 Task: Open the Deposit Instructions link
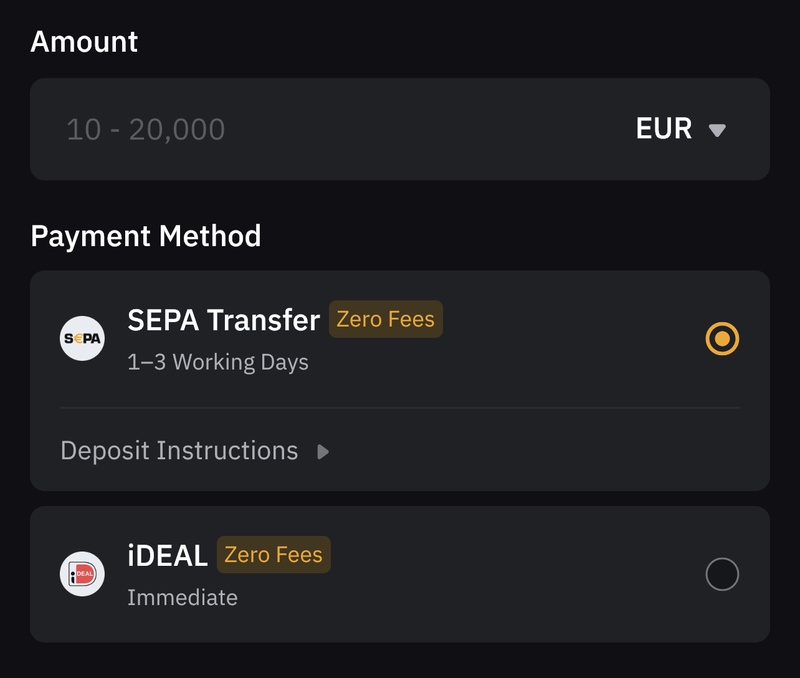point(179,451)
